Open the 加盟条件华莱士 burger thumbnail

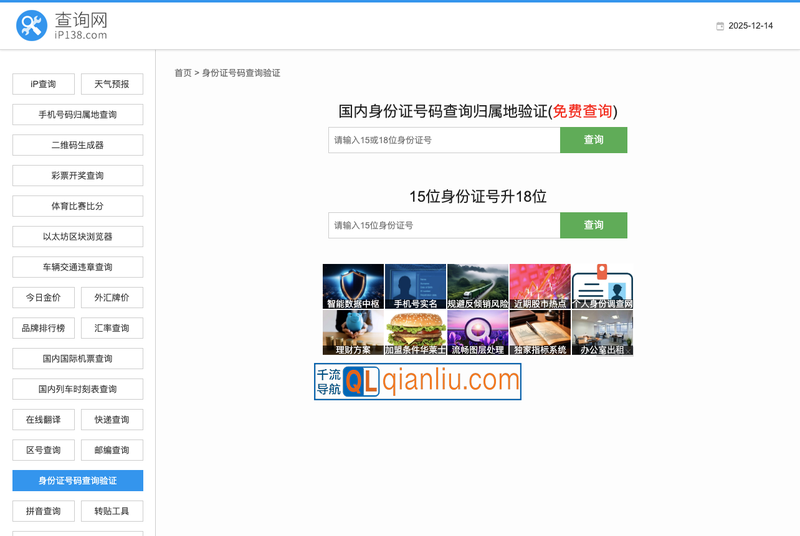(x=415, y=332)
